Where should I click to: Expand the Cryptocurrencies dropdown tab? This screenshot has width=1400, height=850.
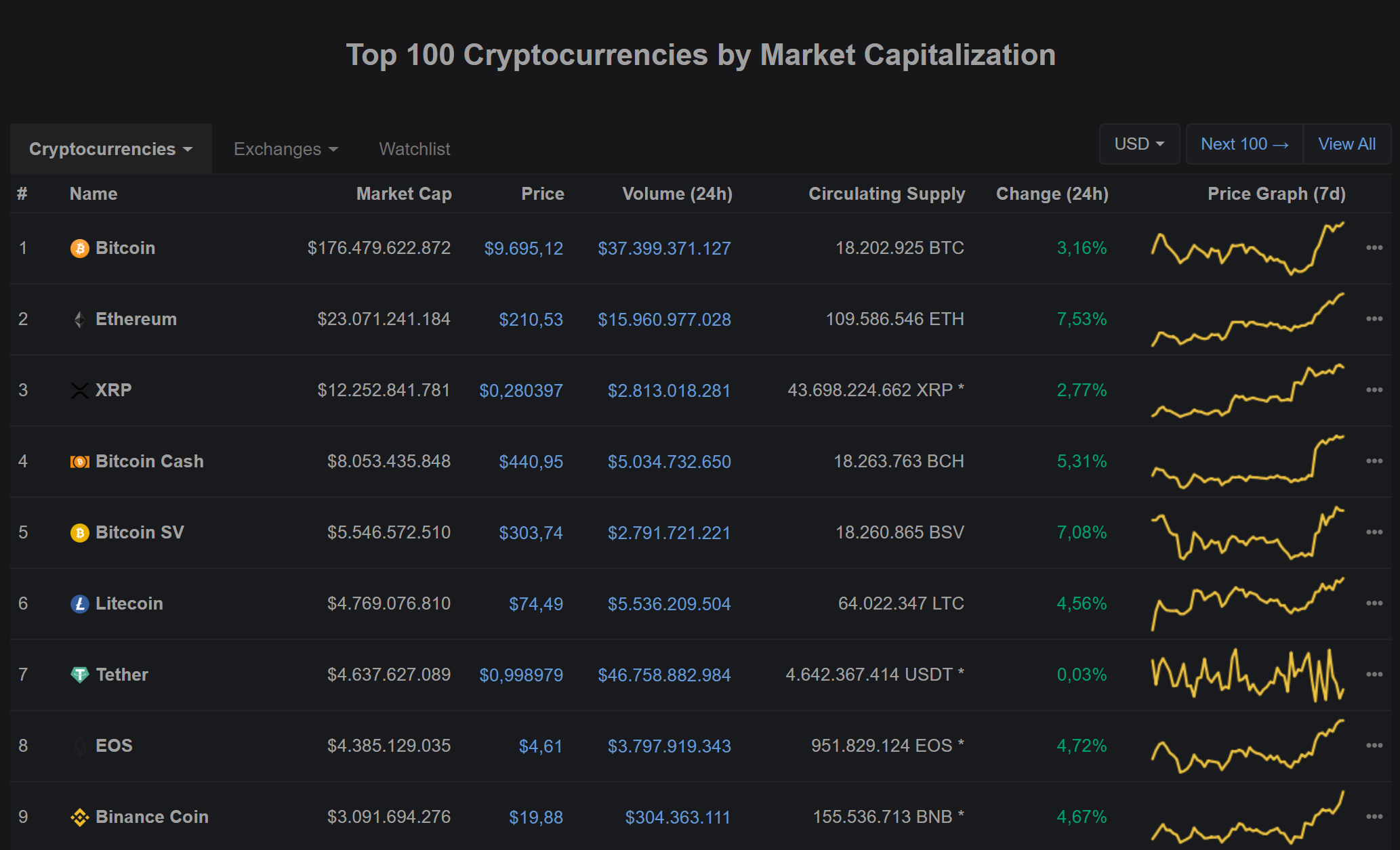[x=110, y=149]
